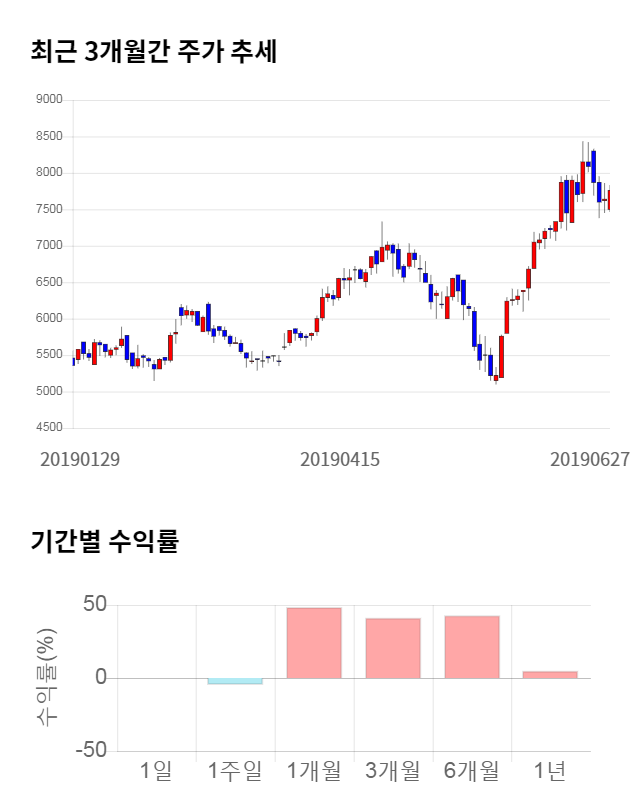Select the '1개월' axis label

314,771
